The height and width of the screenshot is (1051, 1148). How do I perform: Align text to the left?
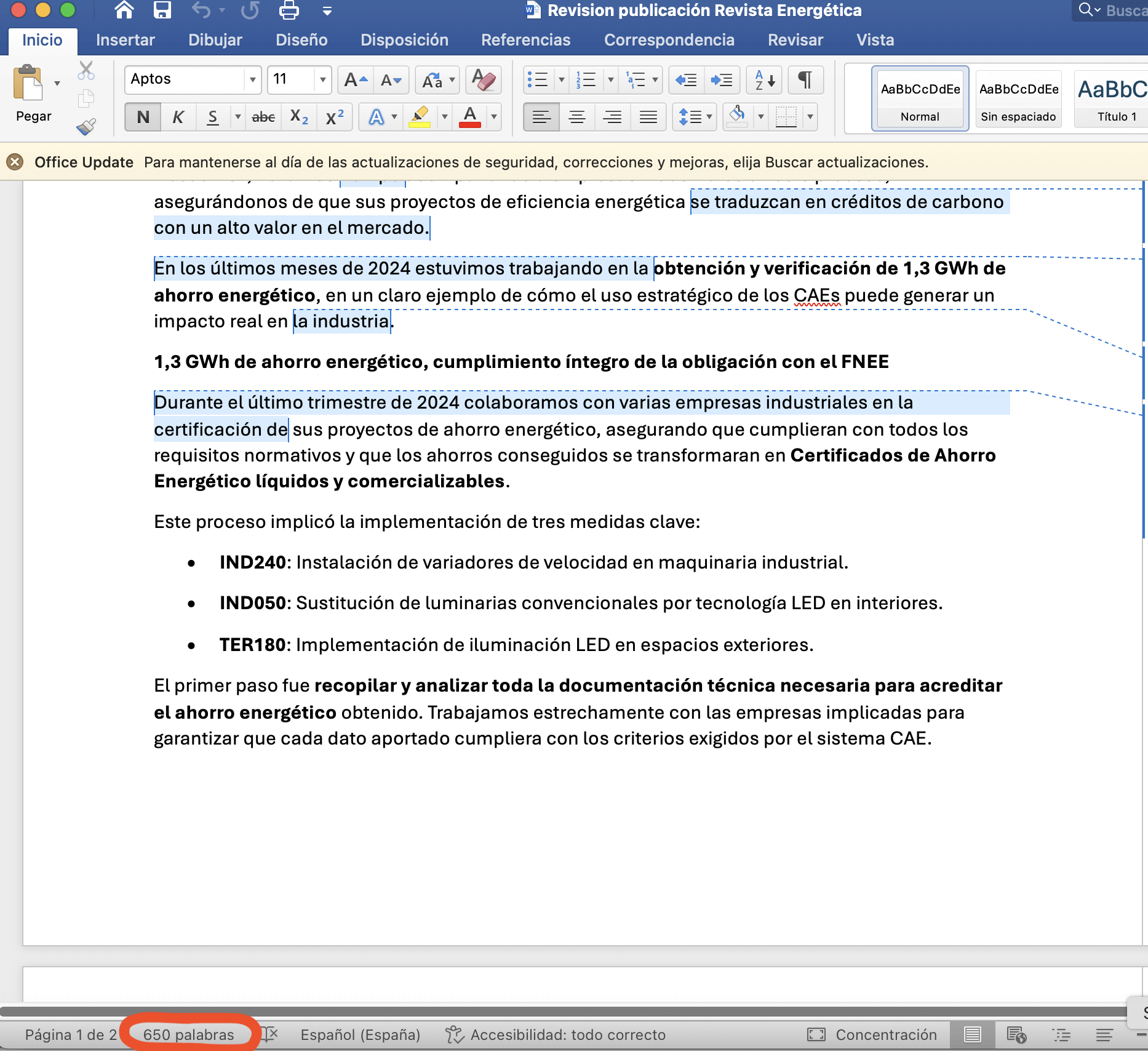[541, 117]
